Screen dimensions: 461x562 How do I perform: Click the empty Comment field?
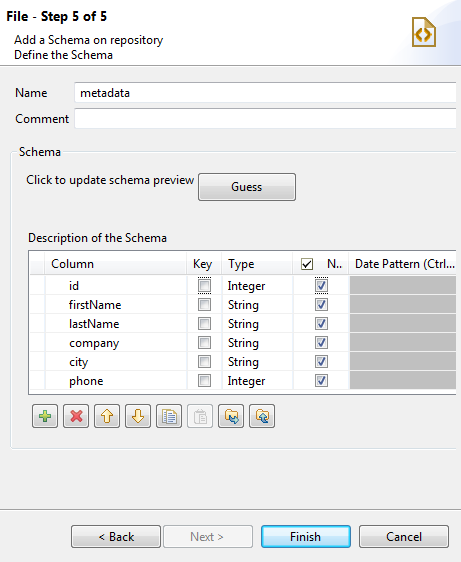click(x=265, y=119)
